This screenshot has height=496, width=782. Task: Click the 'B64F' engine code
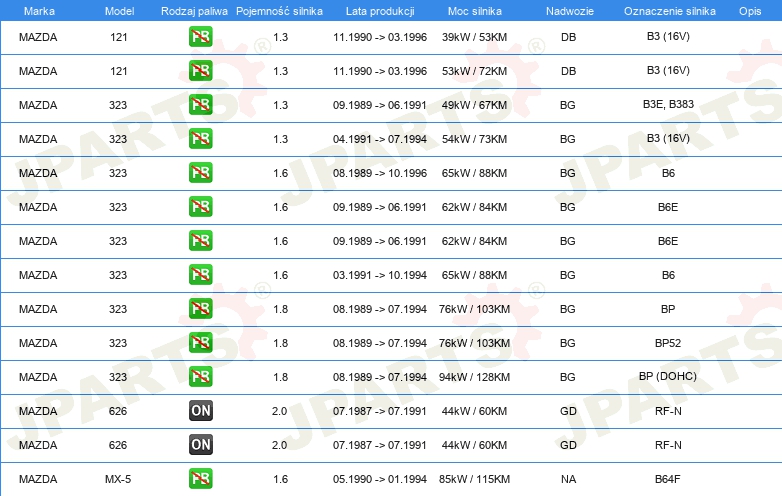pyautogui.click(x=668, y=479)
